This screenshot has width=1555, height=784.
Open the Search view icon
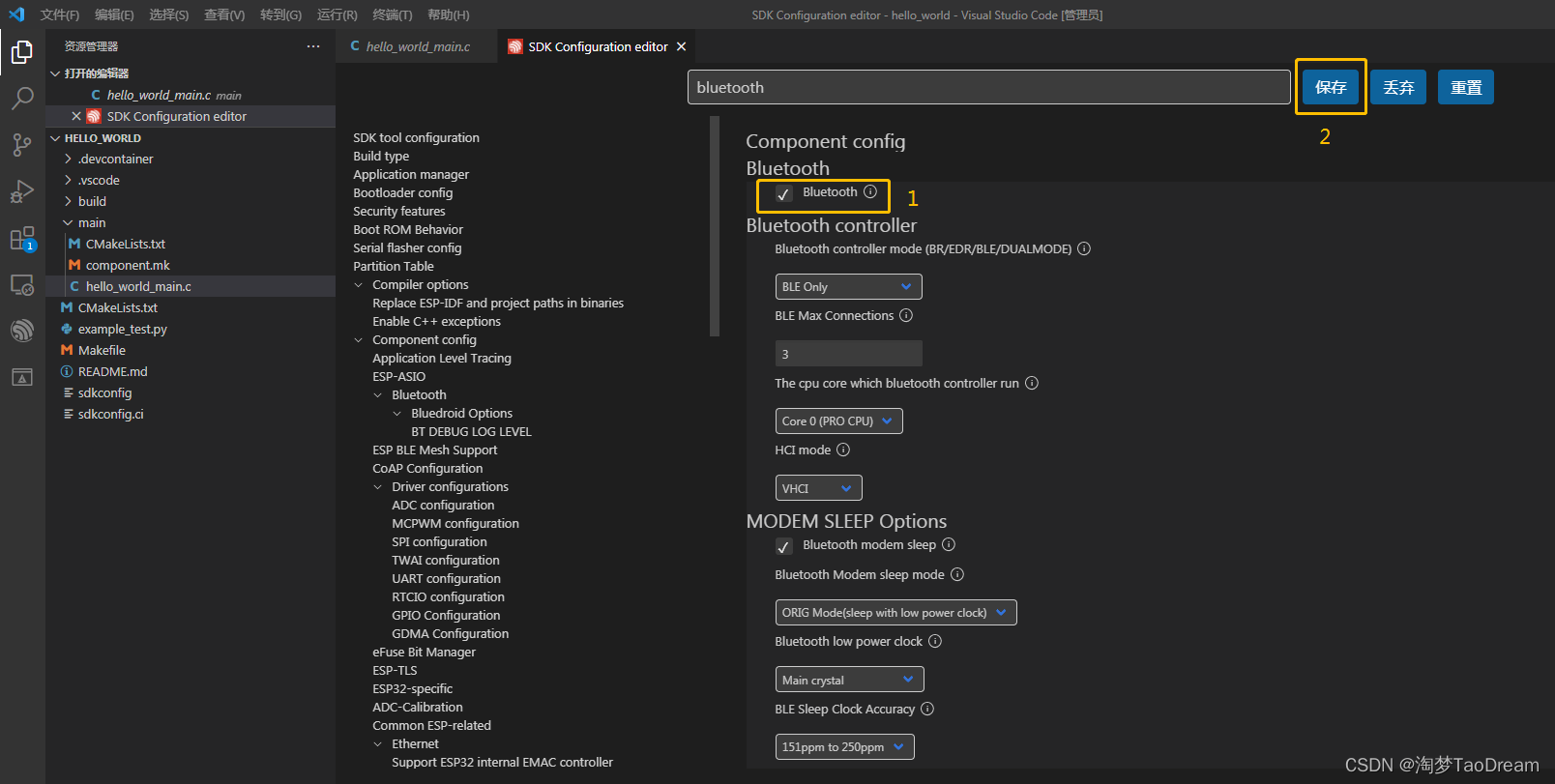(22, 98)
